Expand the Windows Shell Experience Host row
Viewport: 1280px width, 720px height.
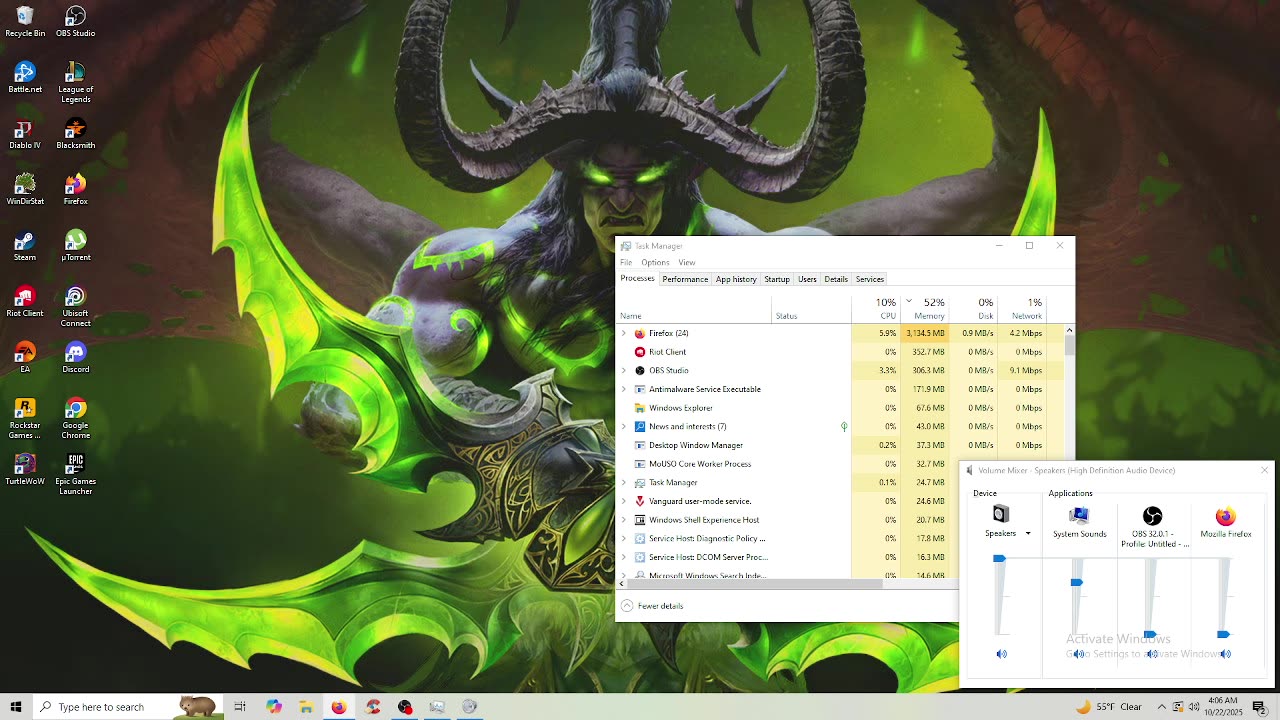pyautogui.click(x=624, y=520)
